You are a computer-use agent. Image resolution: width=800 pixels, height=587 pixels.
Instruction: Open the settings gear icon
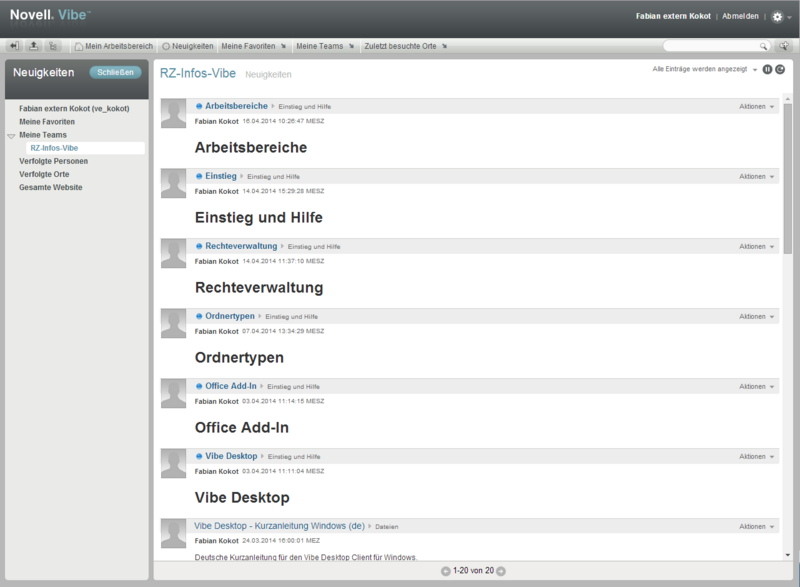(x=777, y=17)
